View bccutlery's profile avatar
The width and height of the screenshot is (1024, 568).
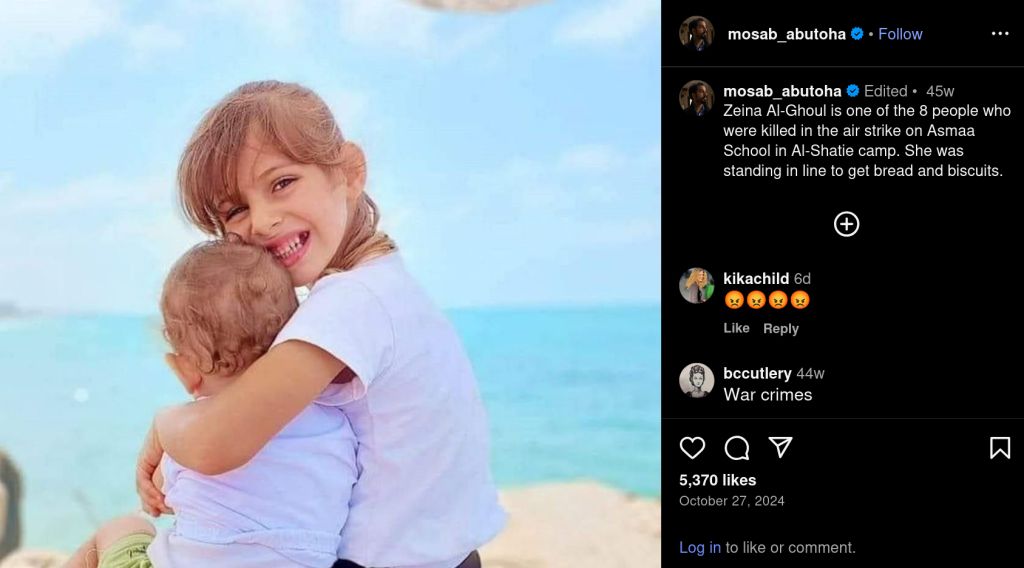(696, 380)
